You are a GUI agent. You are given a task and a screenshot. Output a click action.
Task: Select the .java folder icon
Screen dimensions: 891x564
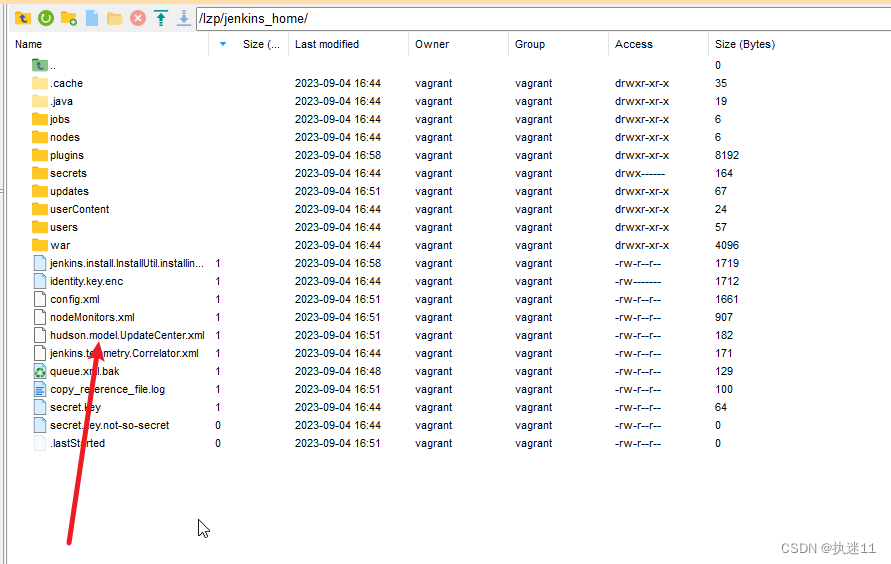(40, 101)
